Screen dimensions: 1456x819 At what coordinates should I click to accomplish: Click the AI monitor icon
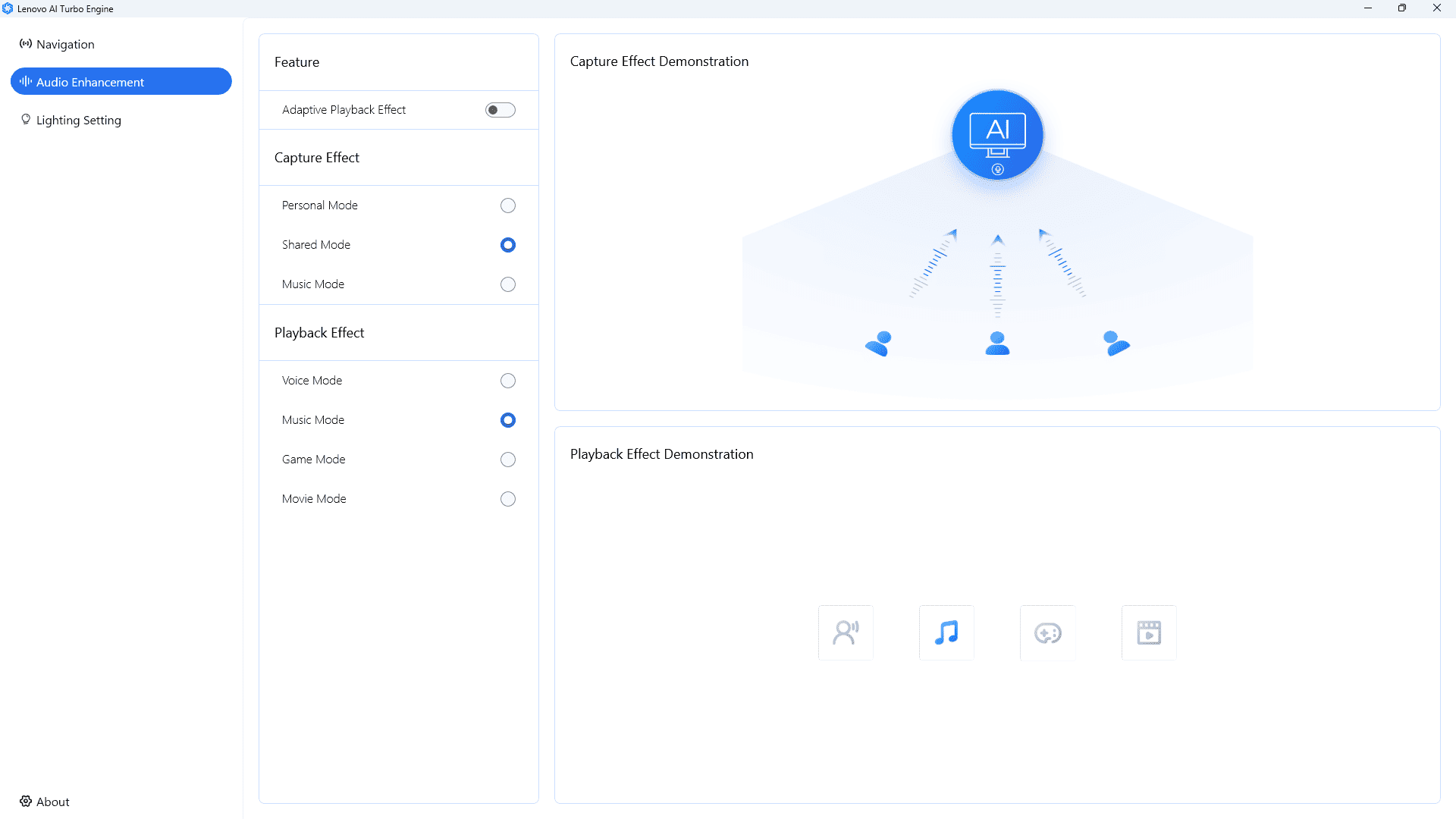(997, 135)
